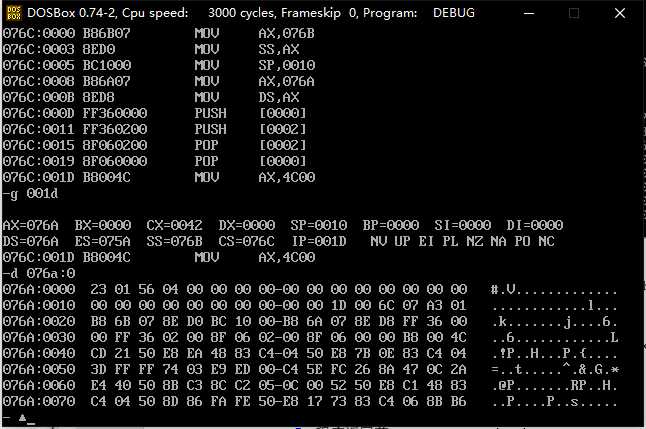
Task: Click memory dump row address 076A:0040
Action: click(39, 353)
